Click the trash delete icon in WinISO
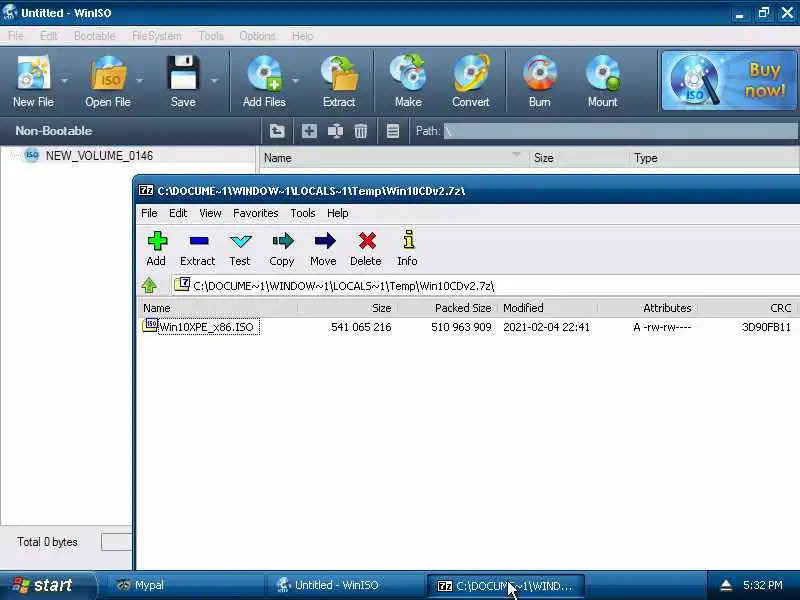This screenshot has height=600, width=800. coord(361,131)
